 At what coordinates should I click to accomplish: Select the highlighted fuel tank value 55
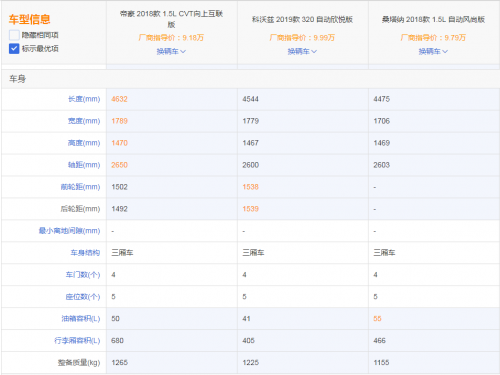377,319
